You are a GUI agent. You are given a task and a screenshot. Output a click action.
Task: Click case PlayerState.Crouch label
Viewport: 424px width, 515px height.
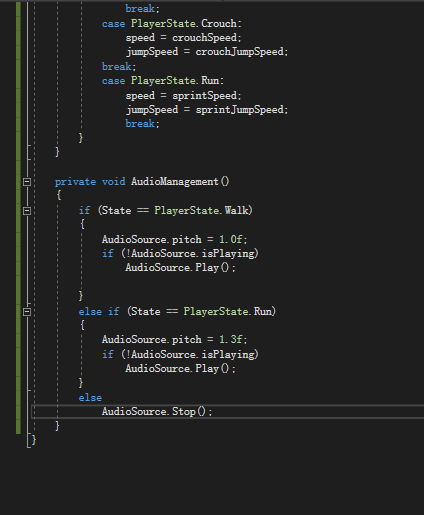171,24
